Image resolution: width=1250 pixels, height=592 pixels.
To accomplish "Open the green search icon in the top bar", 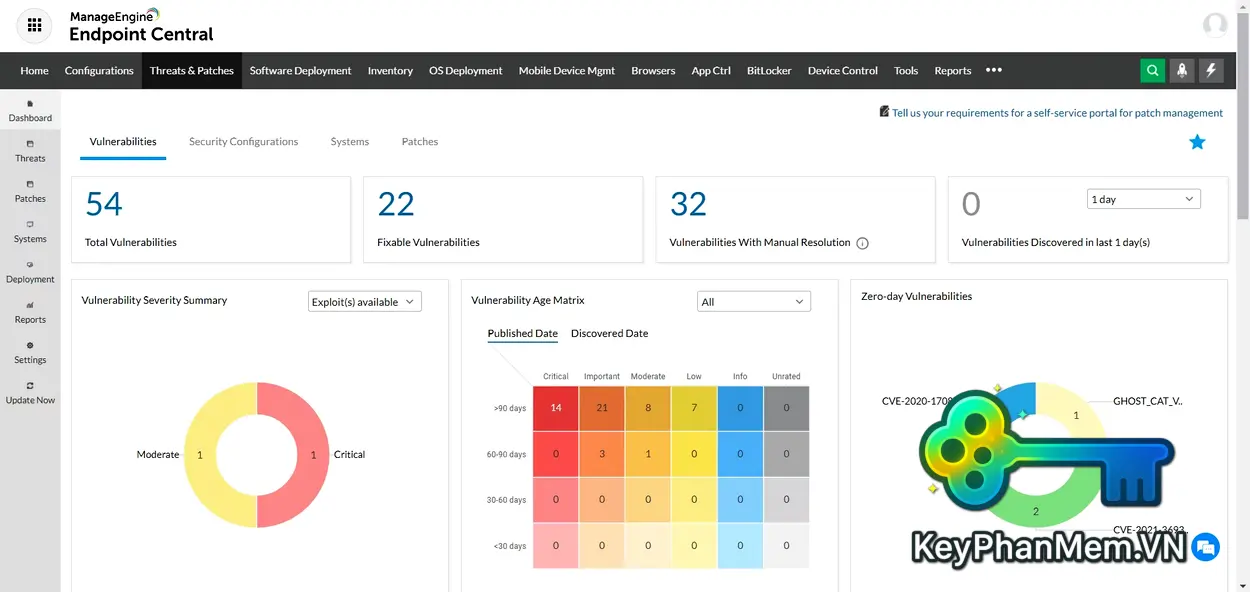I will pos(1152,70).
